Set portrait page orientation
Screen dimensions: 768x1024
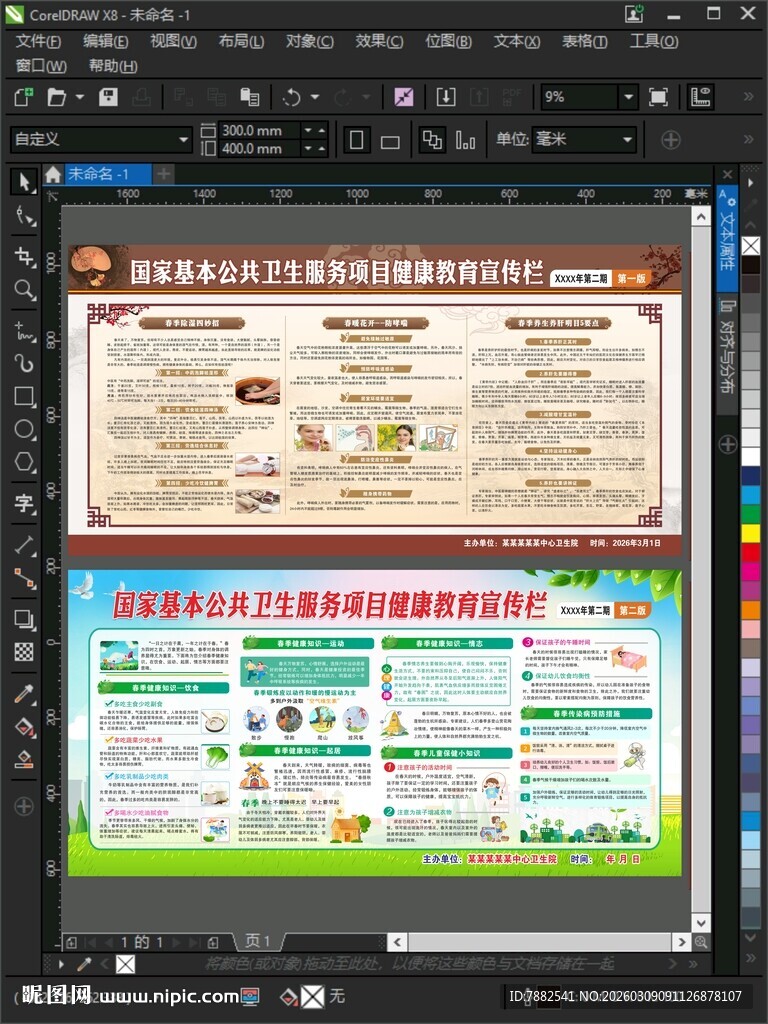(357, 139)
